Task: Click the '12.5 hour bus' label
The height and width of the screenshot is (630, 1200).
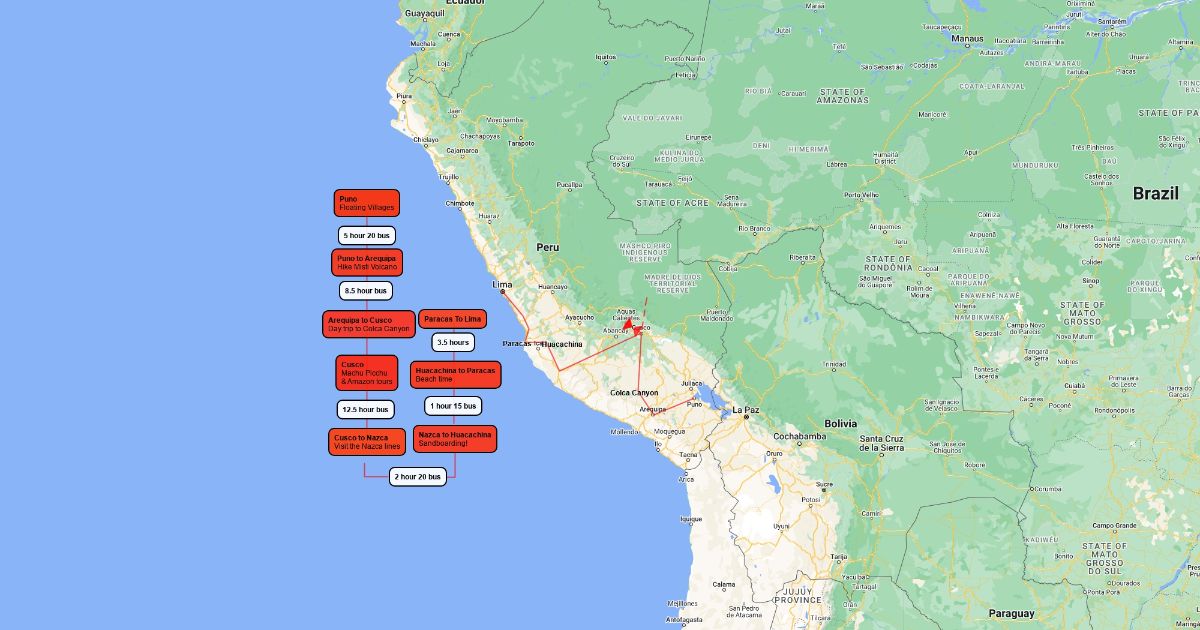Action: (365, 409)
